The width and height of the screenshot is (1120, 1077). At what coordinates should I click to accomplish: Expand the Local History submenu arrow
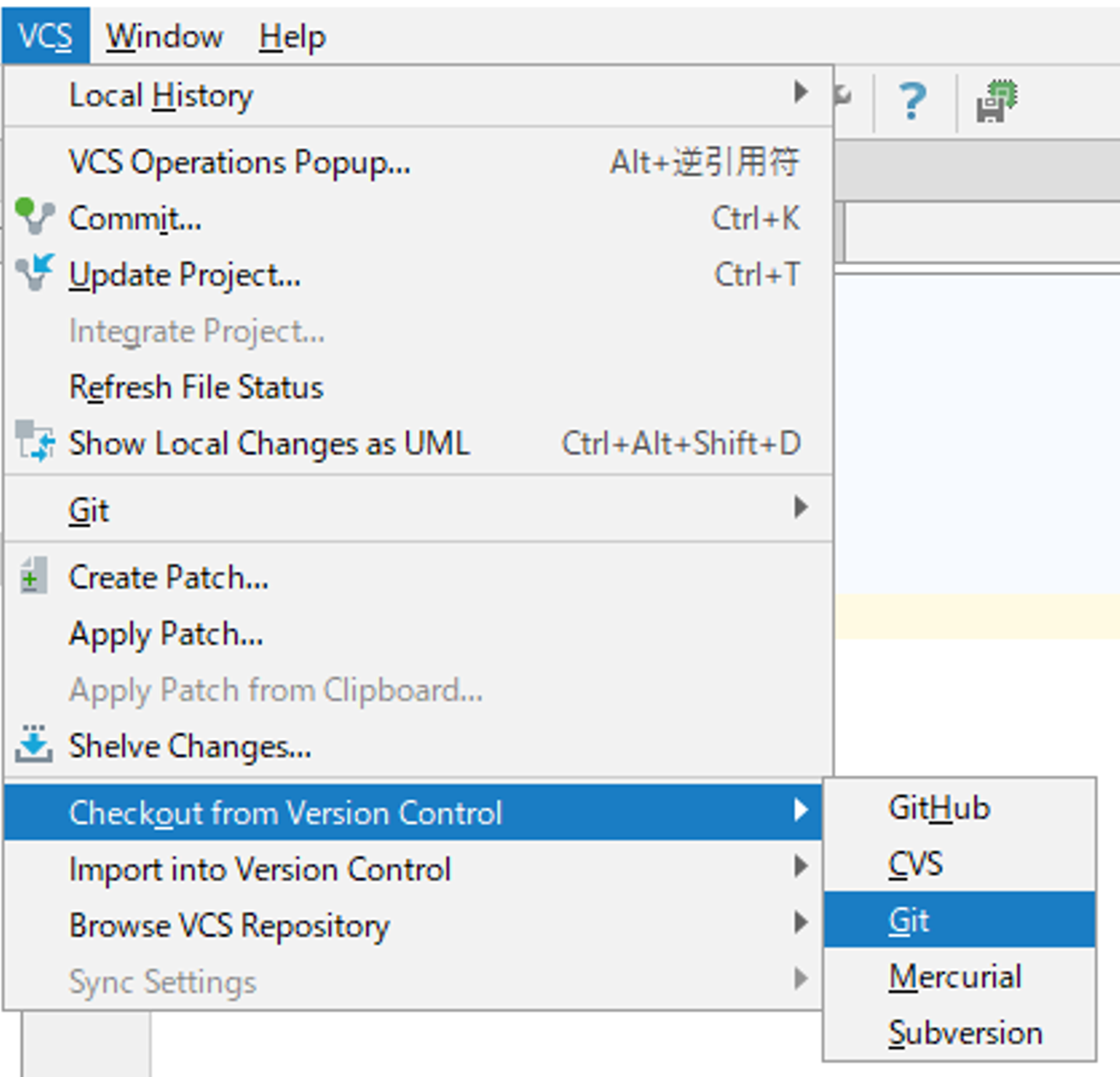800,93
